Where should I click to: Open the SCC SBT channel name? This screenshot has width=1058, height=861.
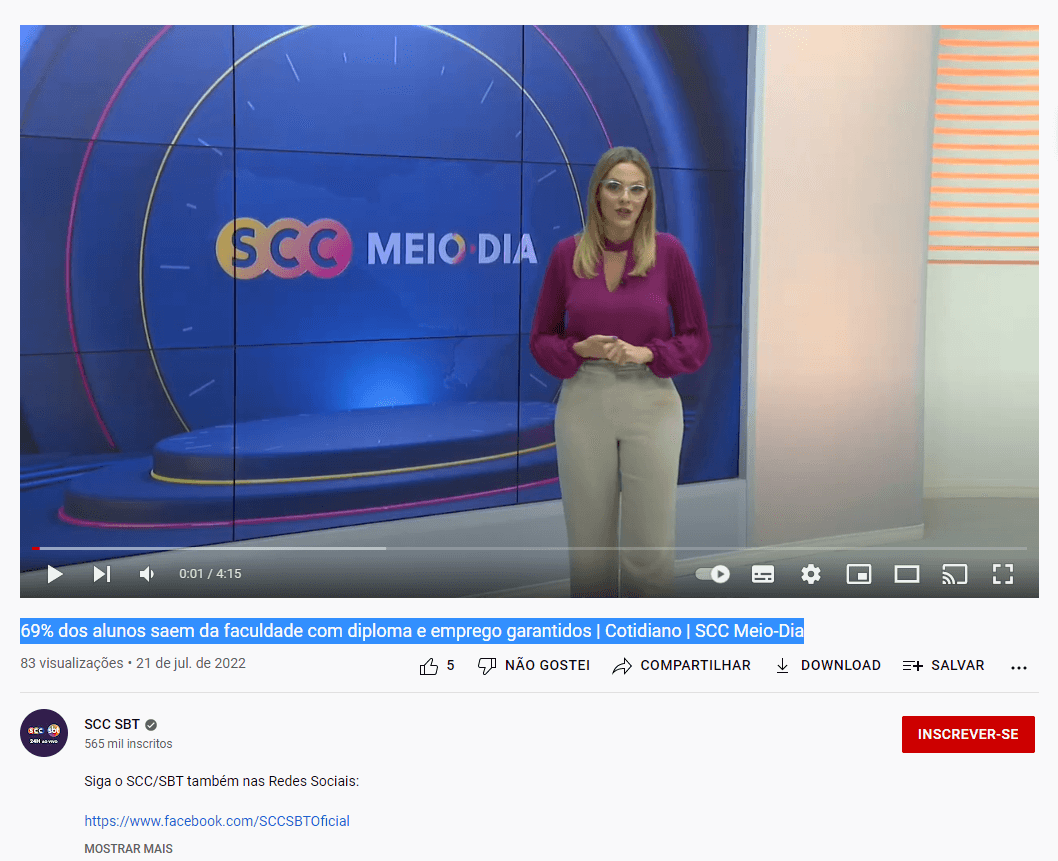(x=112, y=724)
